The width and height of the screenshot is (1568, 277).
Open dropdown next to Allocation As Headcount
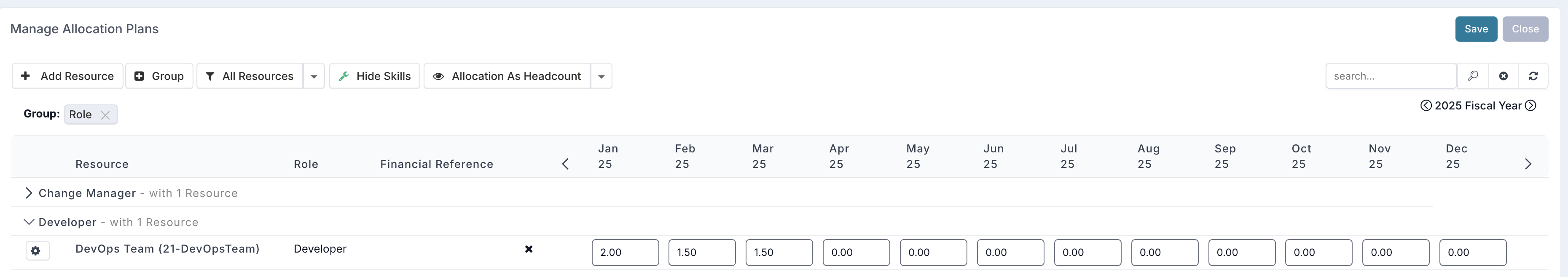(x=601, y=76)
